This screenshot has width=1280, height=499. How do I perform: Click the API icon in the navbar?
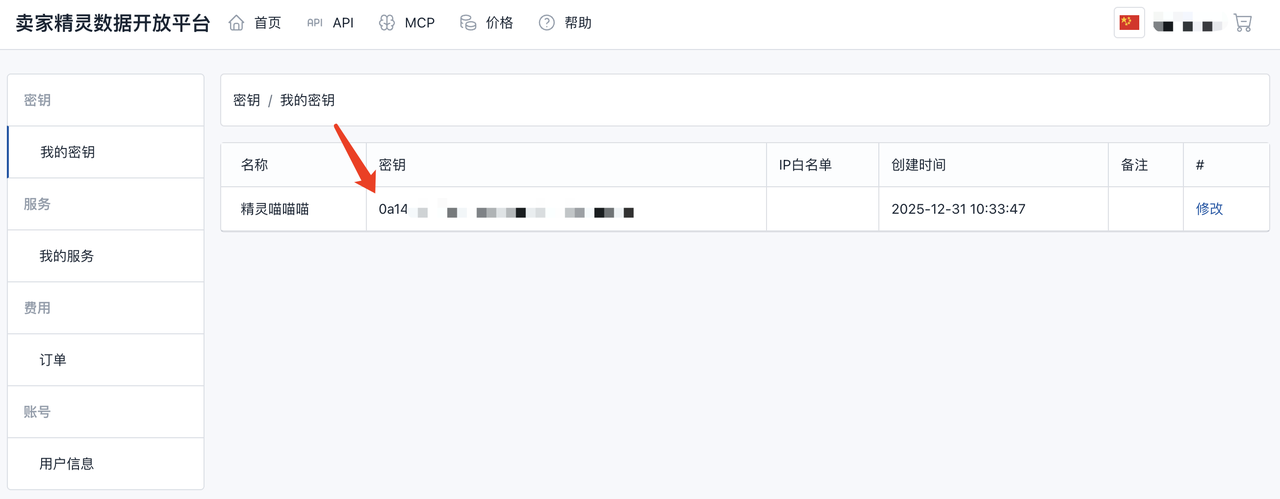pos(314,23)
